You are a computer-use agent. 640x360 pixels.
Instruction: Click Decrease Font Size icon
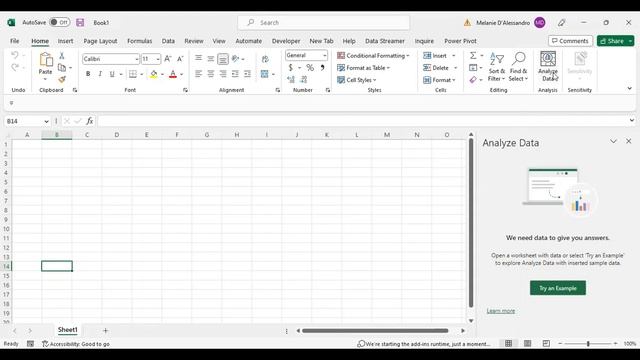tap(180, 59)
